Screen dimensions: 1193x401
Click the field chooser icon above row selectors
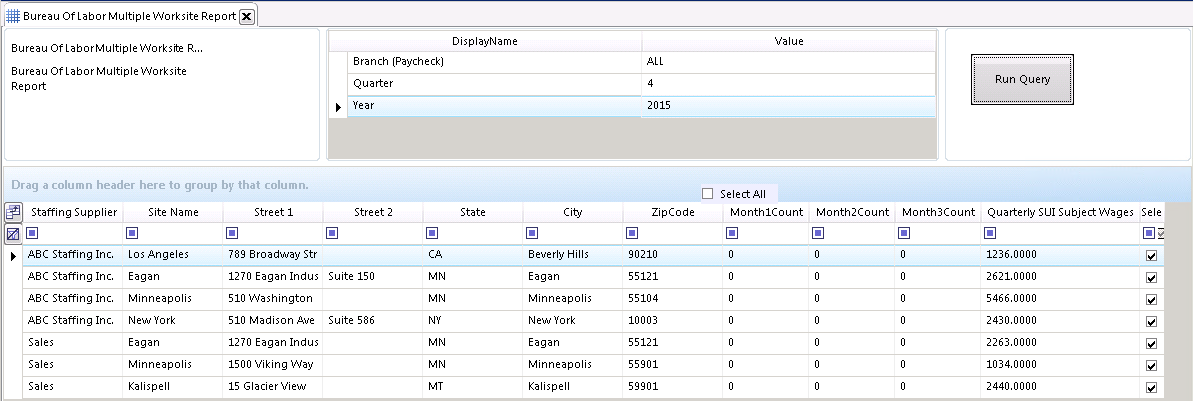coord(13,212)
